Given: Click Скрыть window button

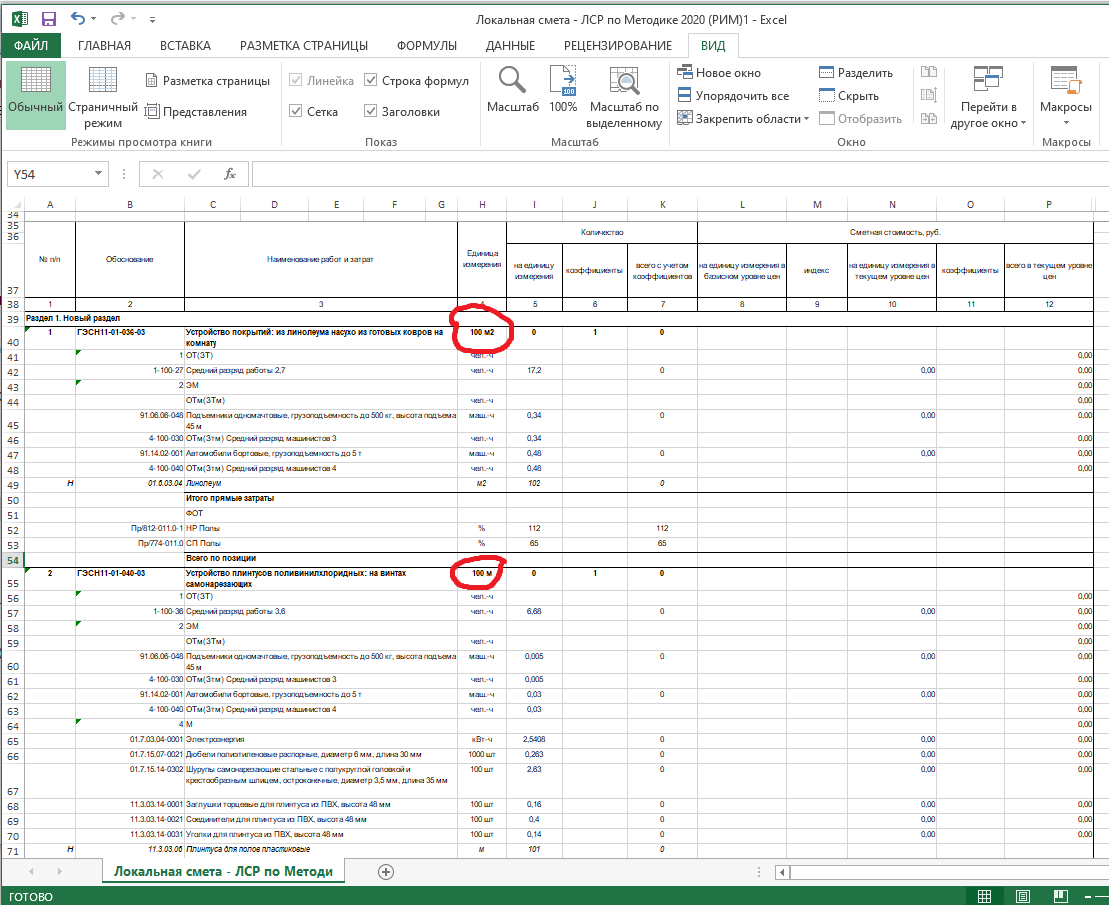Looking at the screenshot, I should pos(849,95).
